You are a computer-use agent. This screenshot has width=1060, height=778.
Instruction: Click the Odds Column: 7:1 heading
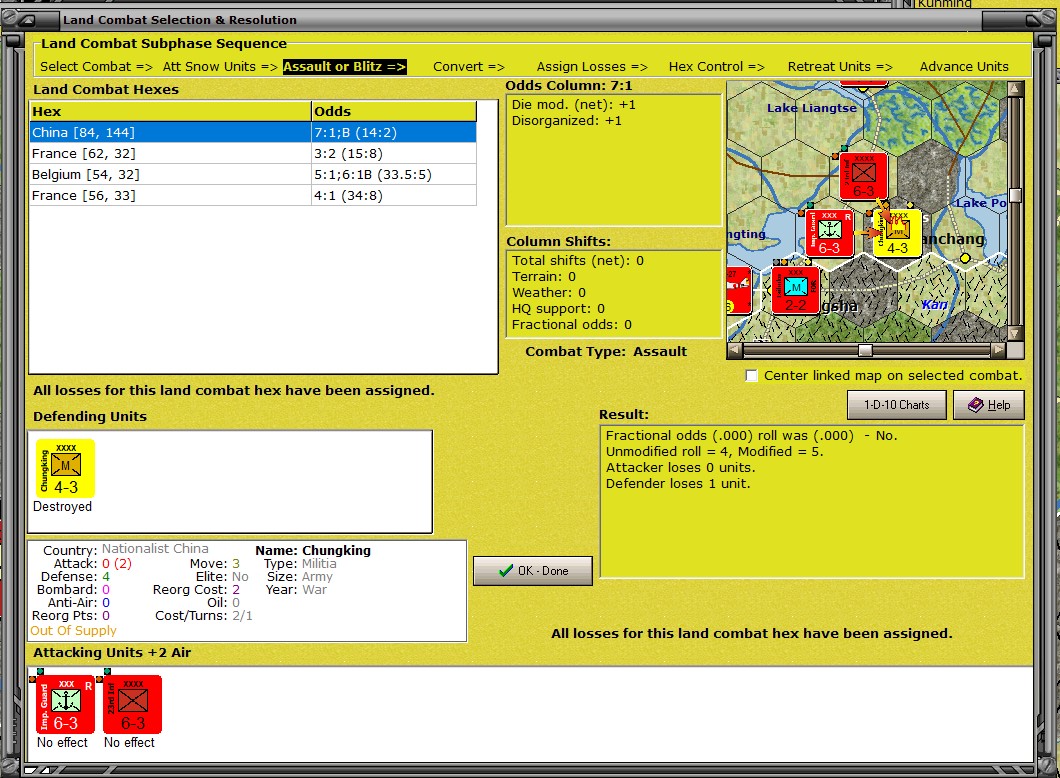tap(569, 86)
